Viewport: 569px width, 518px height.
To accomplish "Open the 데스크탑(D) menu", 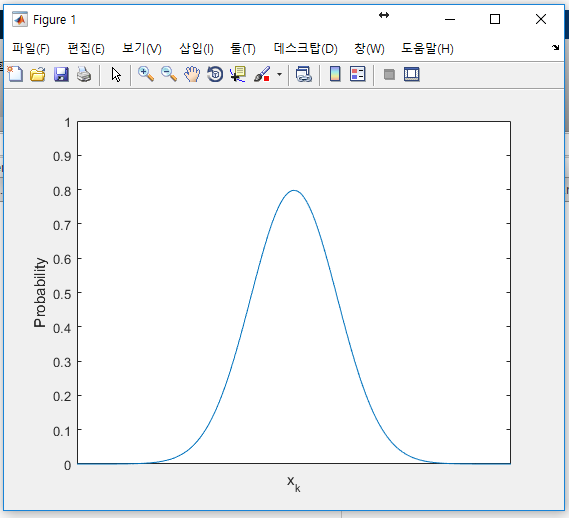I will pyautogui.click(x=306, y=48).
